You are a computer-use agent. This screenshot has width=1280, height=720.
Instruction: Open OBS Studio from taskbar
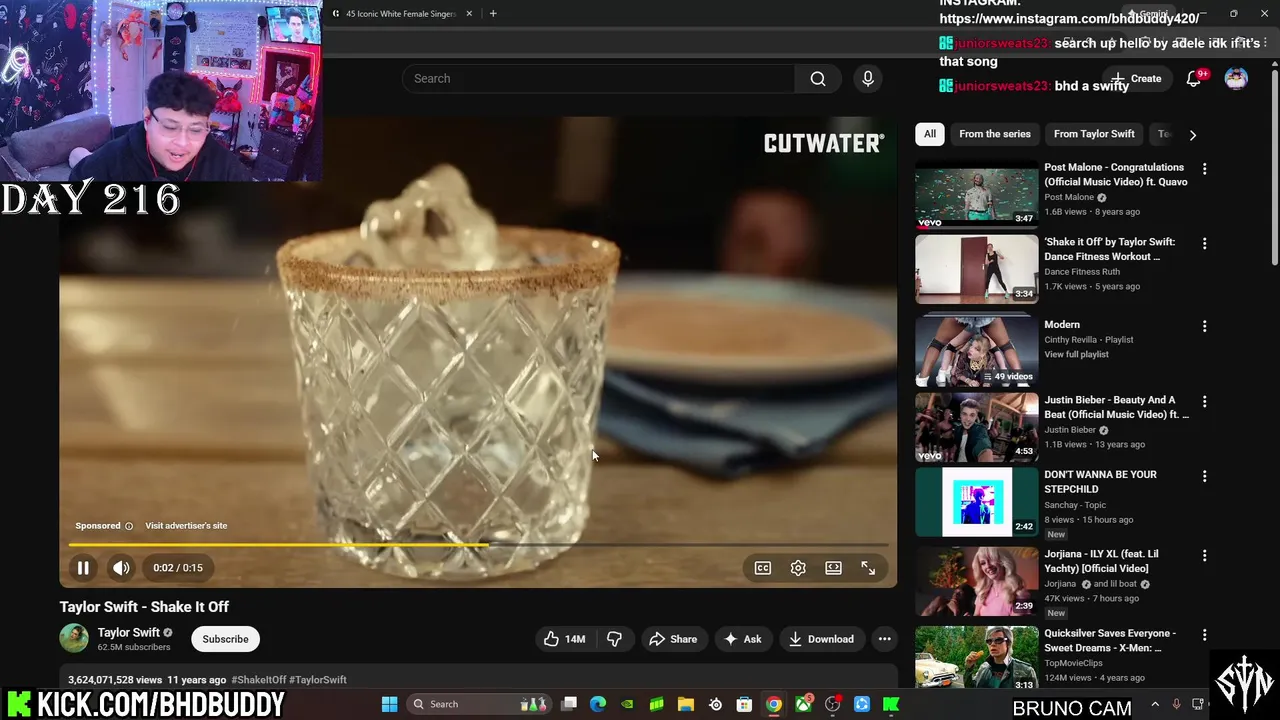(x=832, y=705)
